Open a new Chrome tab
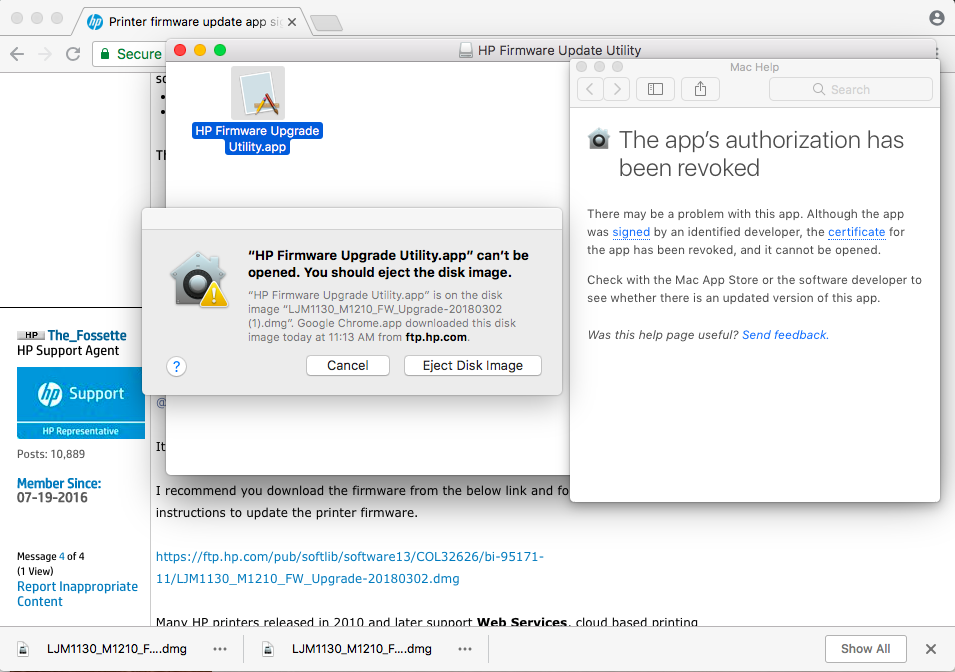955x672 pixels. 325,22
